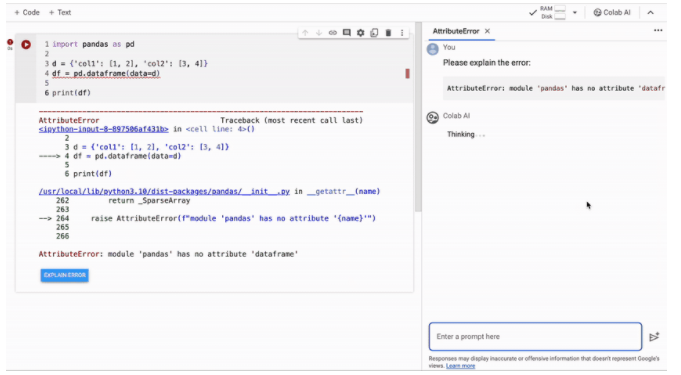
Task: Open the ipython-input-8 traceback link
Action: (x=103, y=129)
